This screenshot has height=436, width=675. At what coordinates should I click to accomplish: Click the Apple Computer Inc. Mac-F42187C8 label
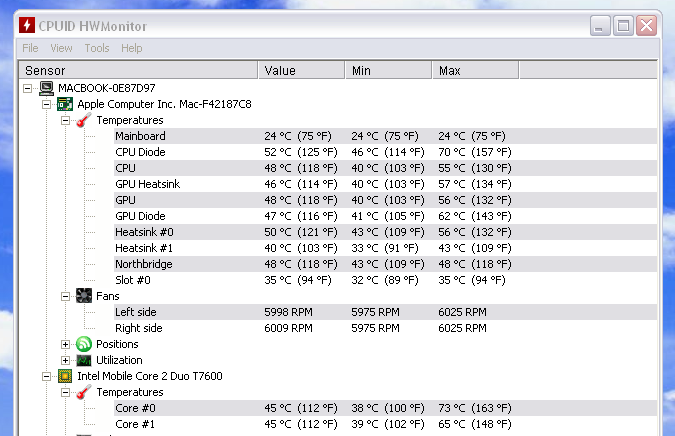click(164, 104)
